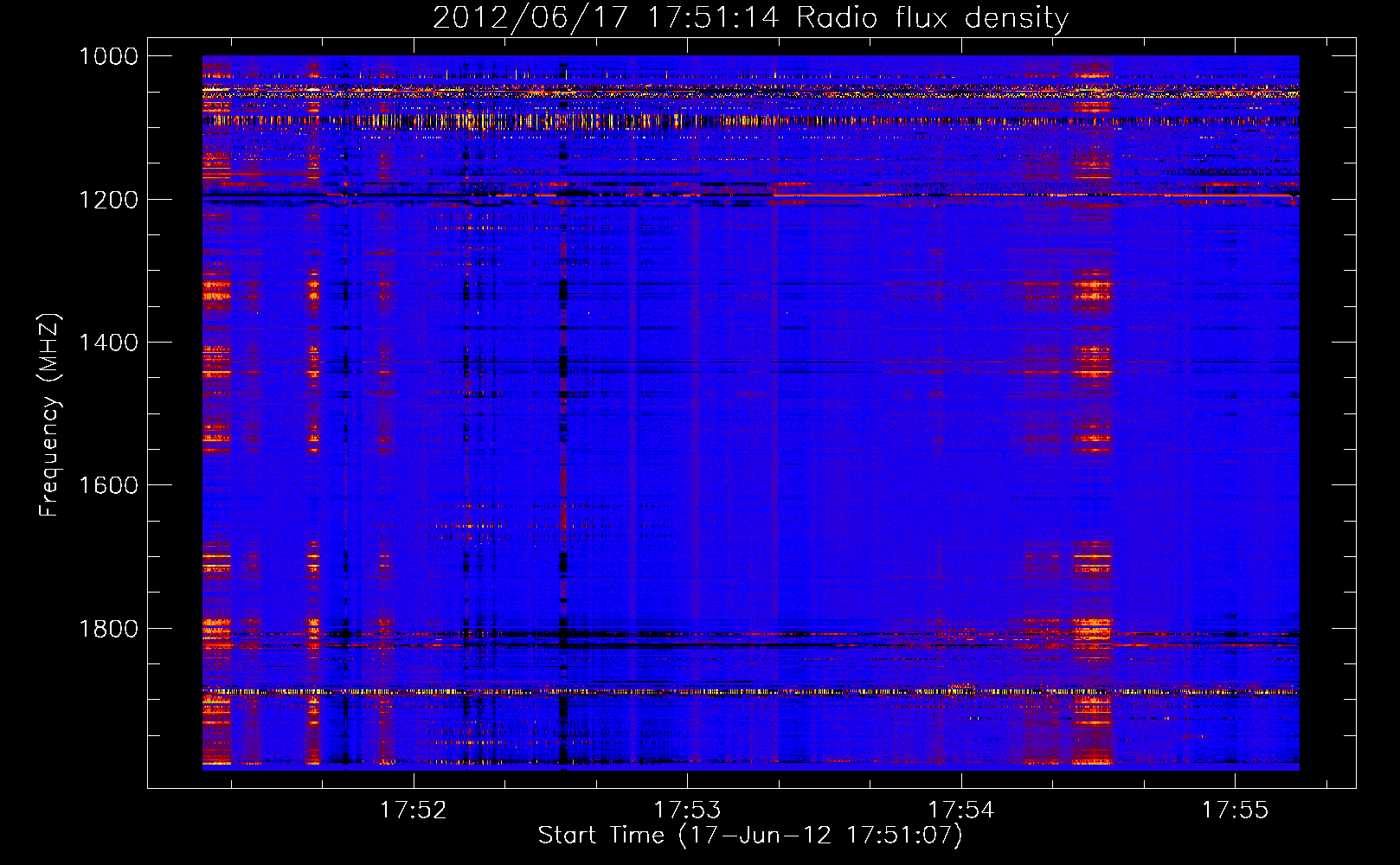1400x865 pixels.
Task: Click the '17:52' time axis label
Action: click(x=414, y=810)
